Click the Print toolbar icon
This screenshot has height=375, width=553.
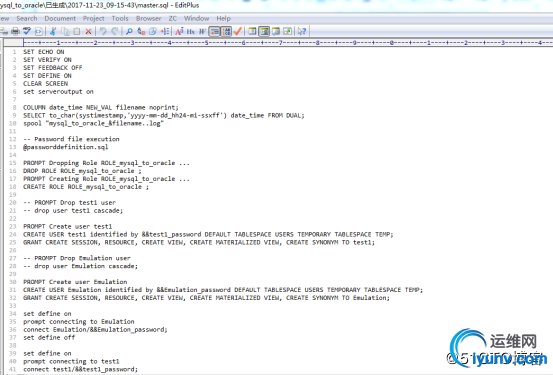click(x=15, y=31)
